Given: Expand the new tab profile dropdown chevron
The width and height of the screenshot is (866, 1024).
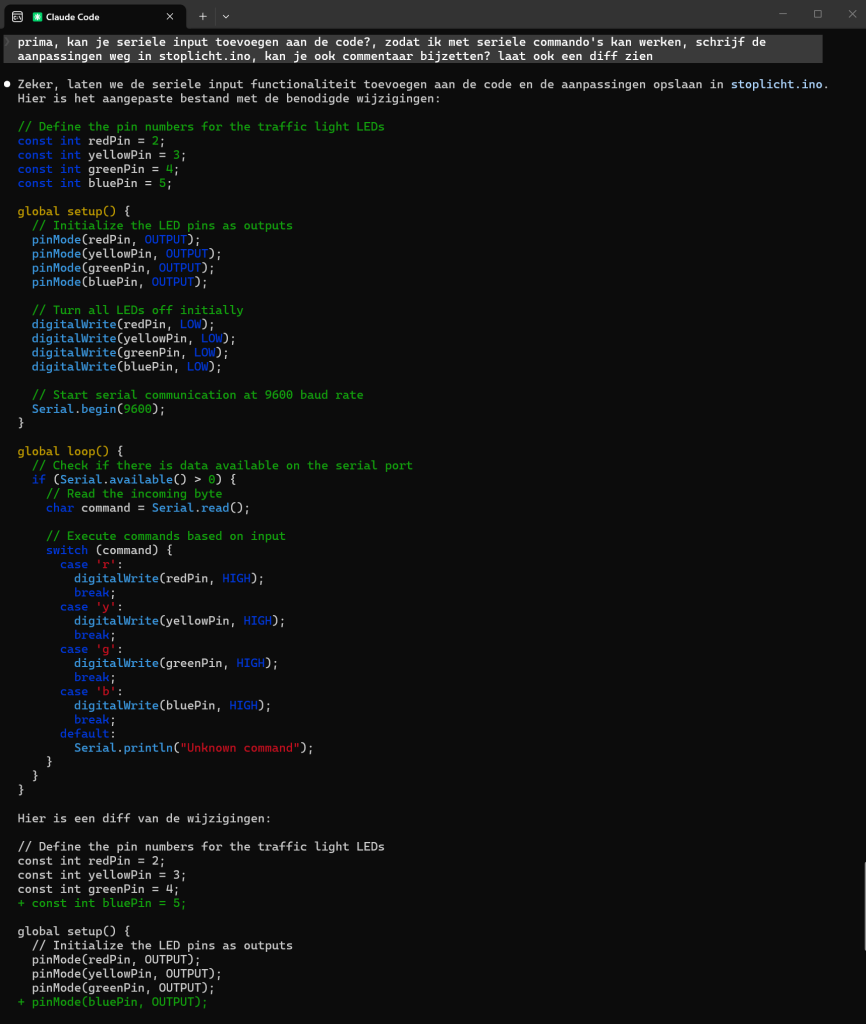Looking at the screenshot, I should pos(226,16).
